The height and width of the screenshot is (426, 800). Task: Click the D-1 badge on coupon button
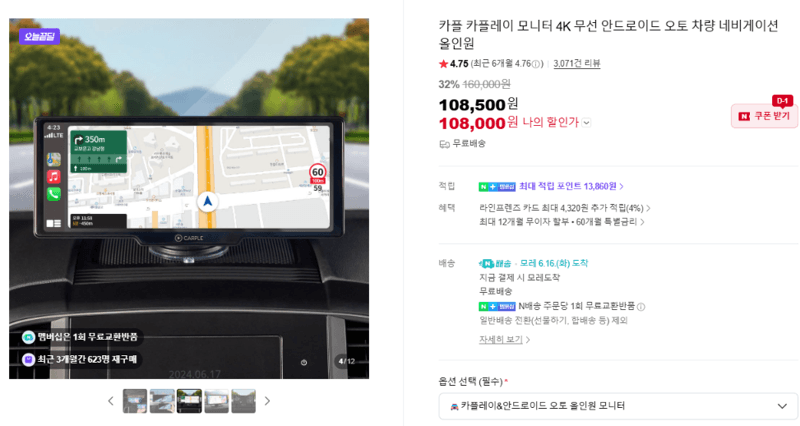782,101
